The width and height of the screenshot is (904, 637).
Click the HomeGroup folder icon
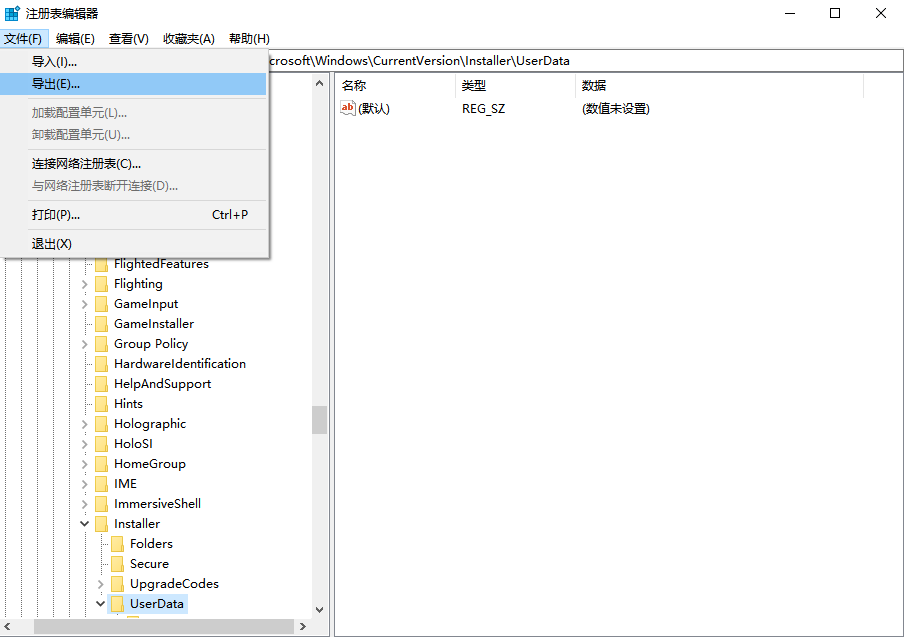click(x=101, y=464)
